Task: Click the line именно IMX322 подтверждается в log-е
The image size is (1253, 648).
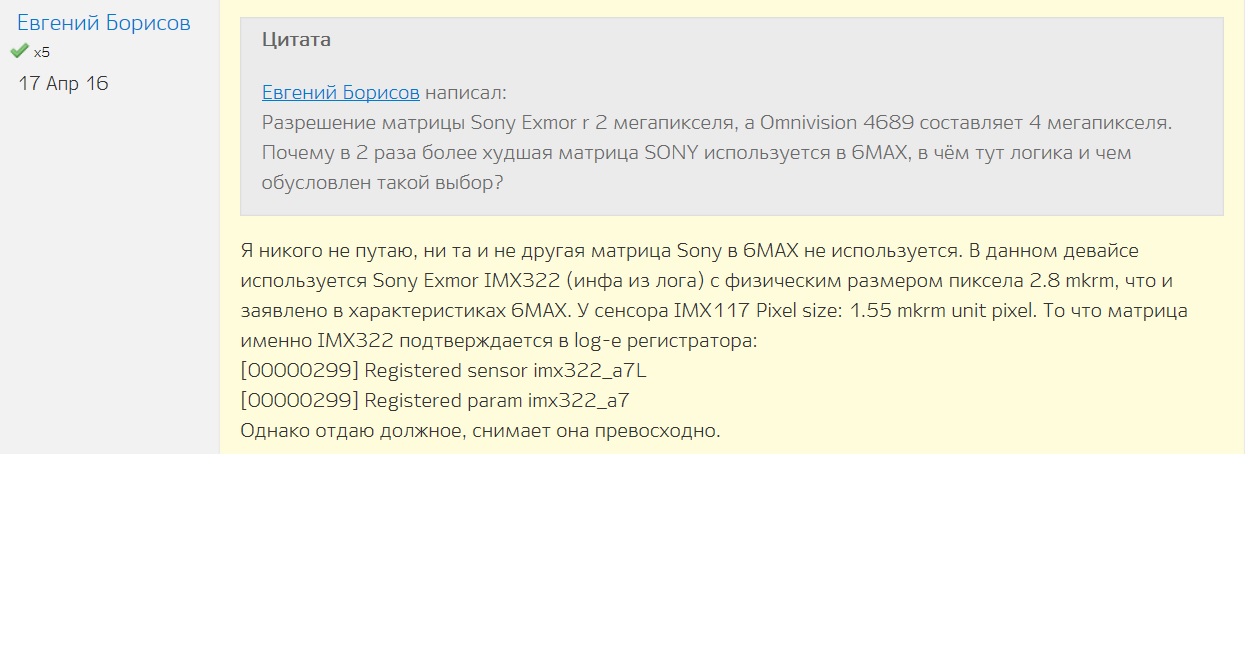Action: (x=499, y=340)
